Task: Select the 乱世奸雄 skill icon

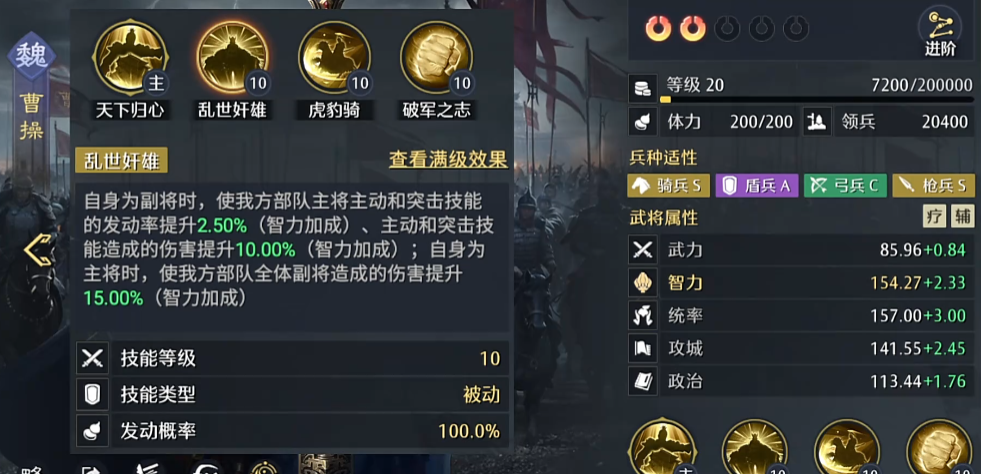Action: [233, 57]
